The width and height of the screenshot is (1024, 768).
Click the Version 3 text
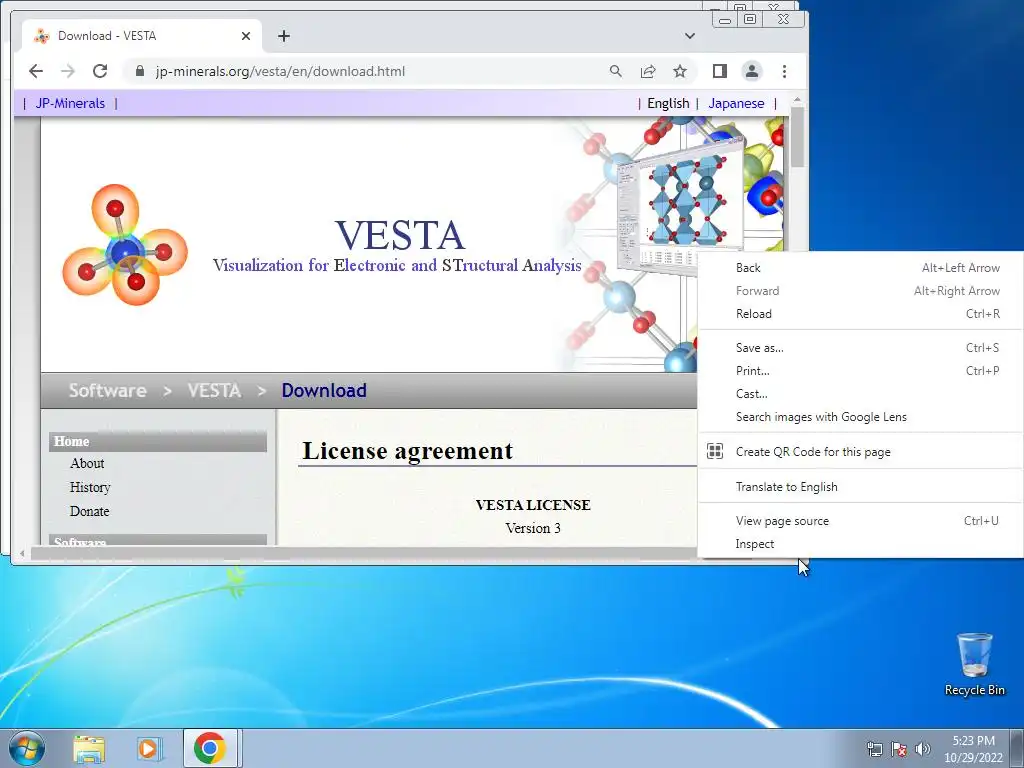(x=533, y=528)
